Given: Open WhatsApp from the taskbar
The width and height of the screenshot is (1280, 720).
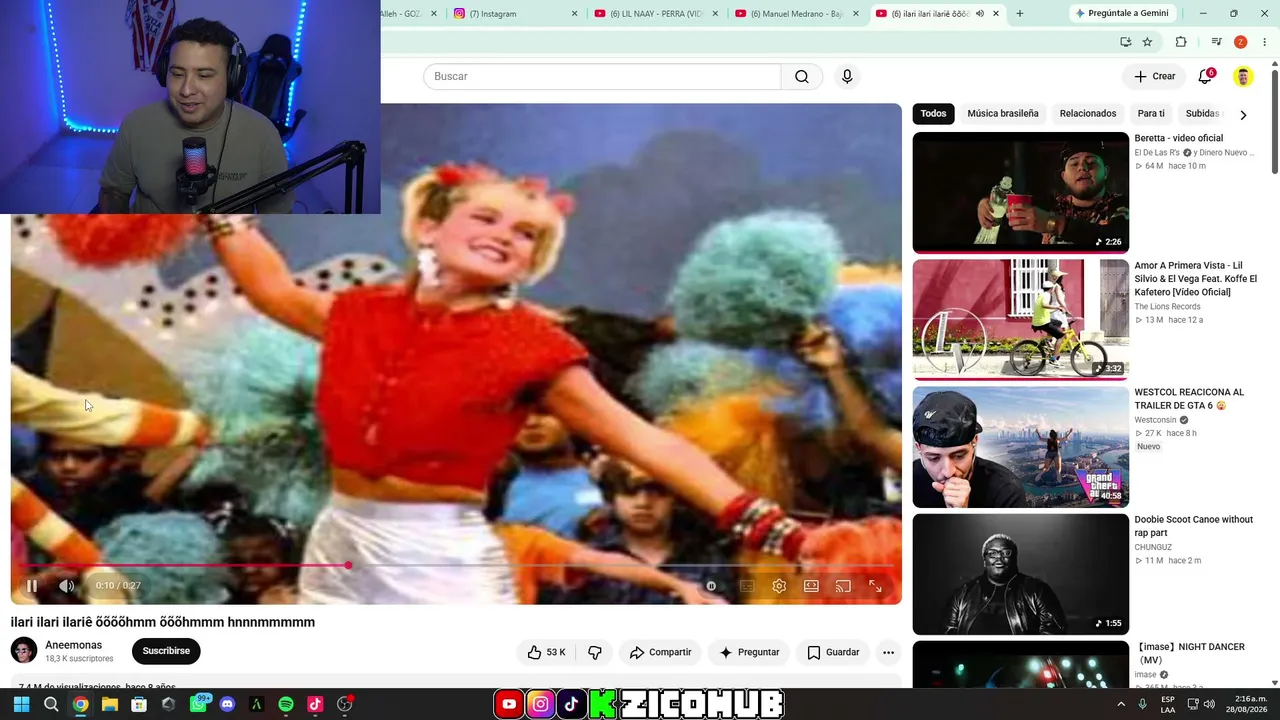Looking at the screenshot, I should click(x=198, y=704).
